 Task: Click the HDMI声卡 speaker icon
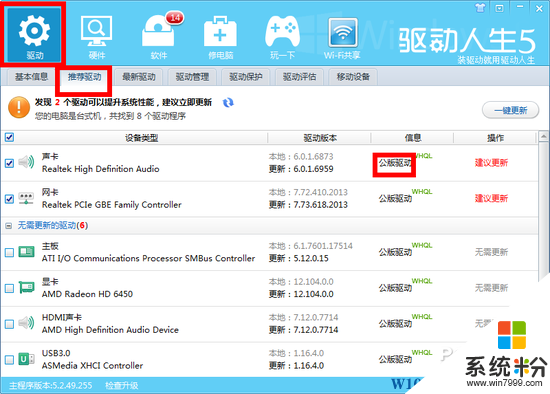point(26,323)
